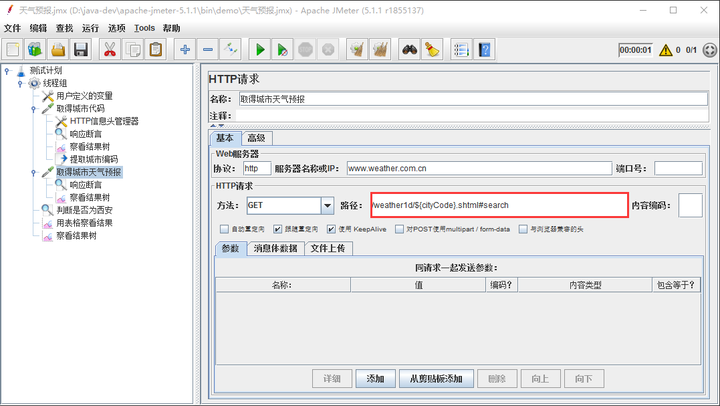Click the Paste clipboard icon
Screen dimensions: 720x406
(x=156, y=50)
